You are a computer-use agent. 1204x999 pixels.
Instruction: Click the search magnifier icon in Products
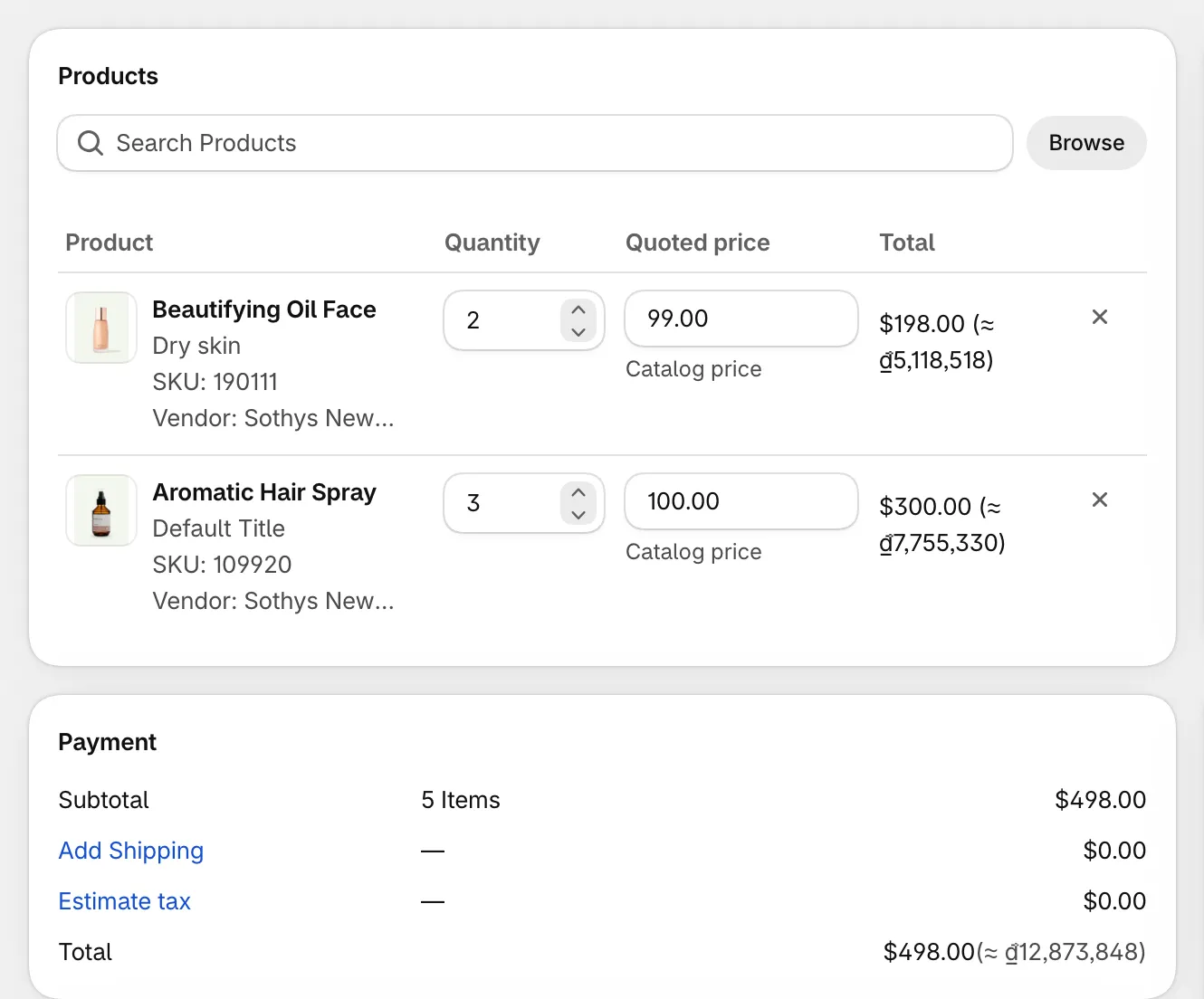point(91,143)
